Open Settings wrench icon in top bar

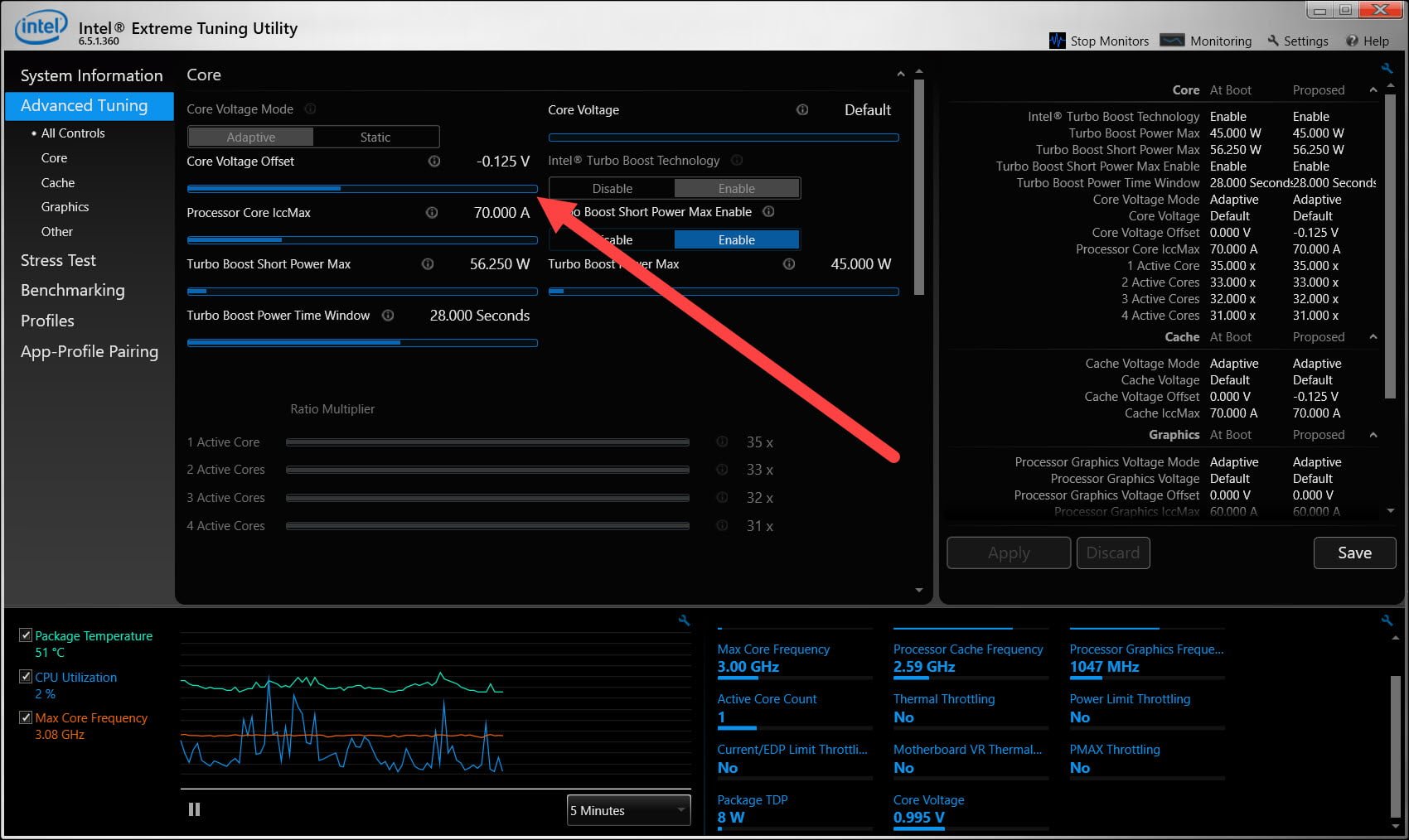[x=1273, y=41]
